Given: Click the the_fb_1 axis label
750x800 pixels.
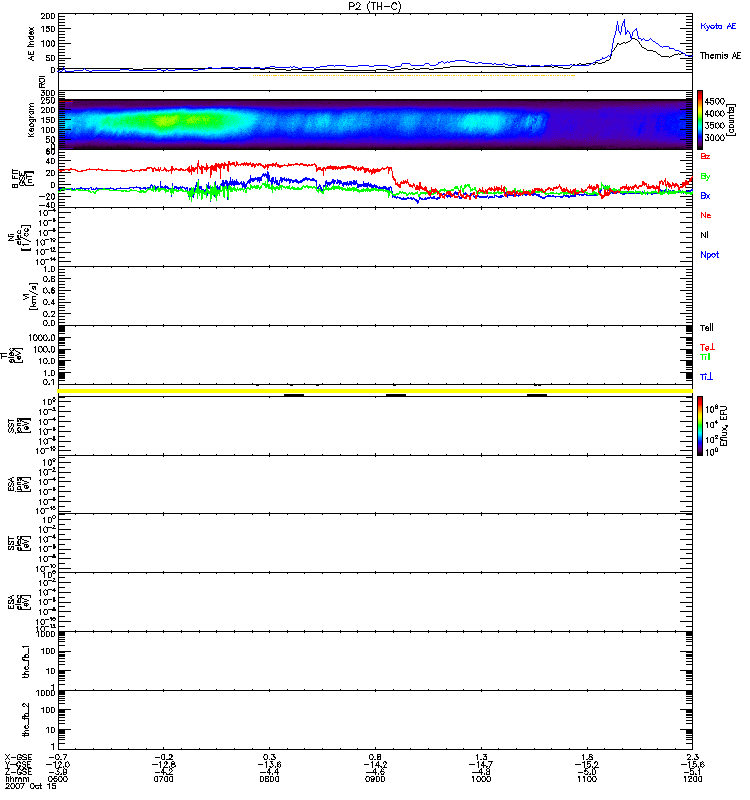Looking at the screenshot, I should coord(26,662).
